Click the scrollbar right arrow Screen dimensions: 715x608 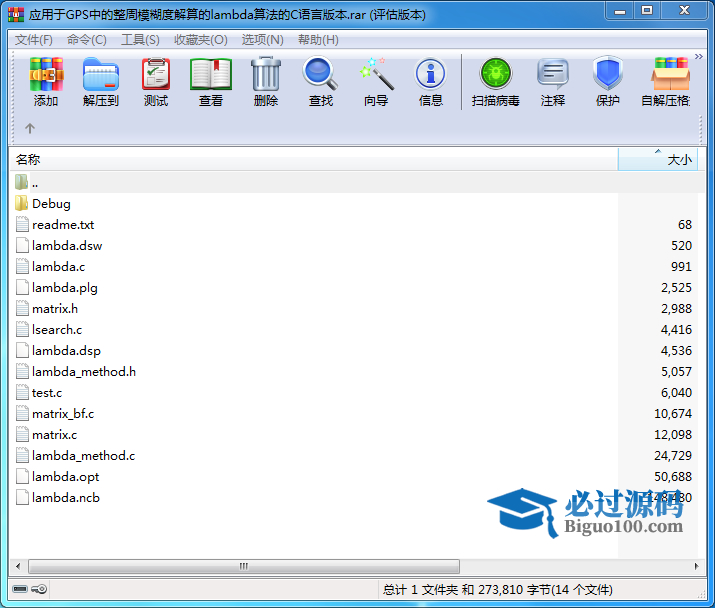pyautogui.click(x=696, y=566)
